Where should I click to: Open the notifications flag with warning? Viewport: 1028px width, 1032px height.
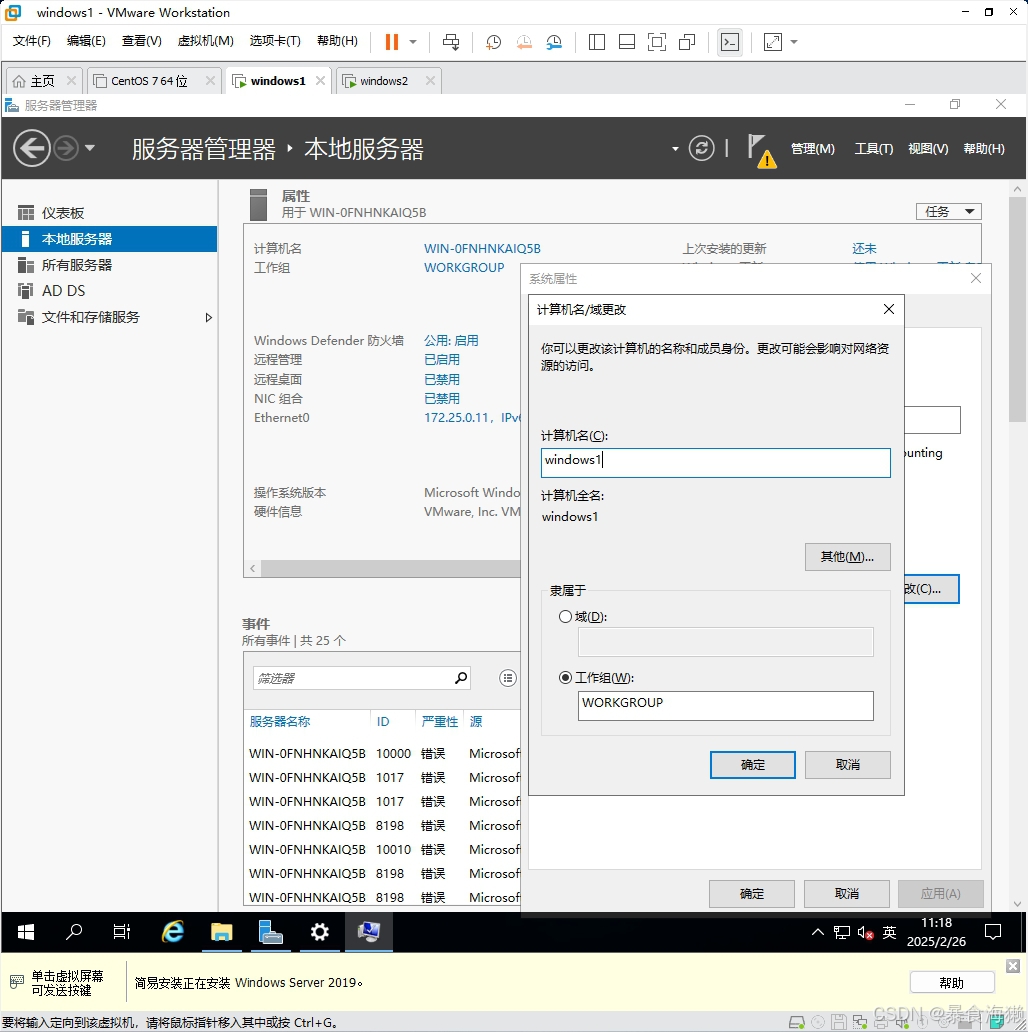click(x=761, y=151)
